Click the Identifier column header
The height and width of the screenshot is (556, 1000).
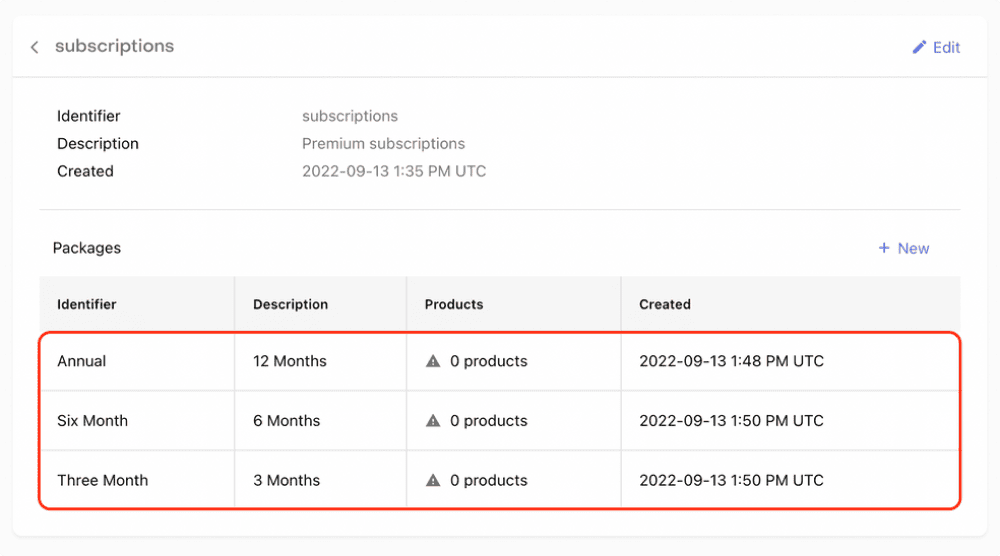(87, 304)
